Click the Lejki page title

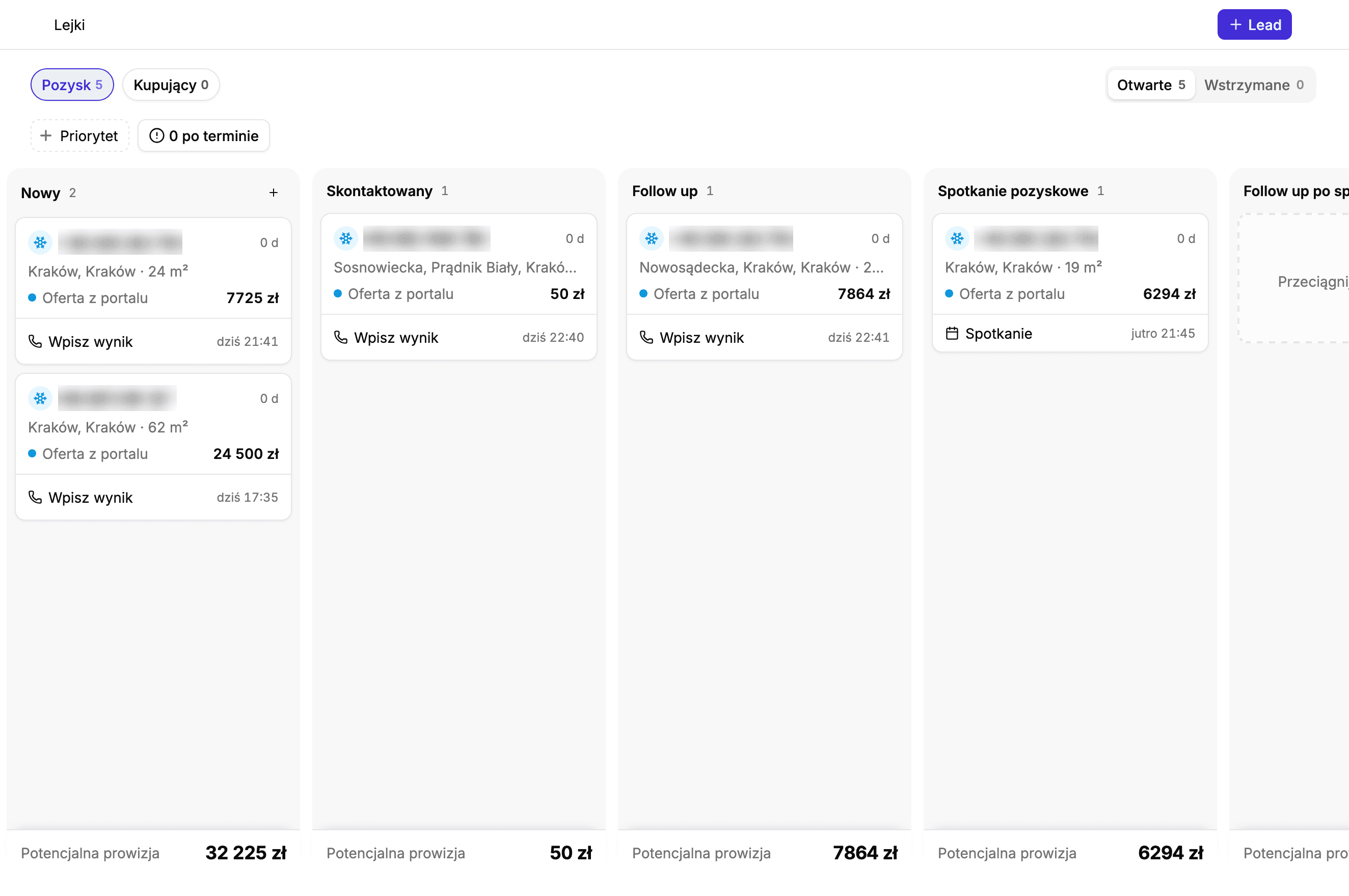[x=69, y=25]
